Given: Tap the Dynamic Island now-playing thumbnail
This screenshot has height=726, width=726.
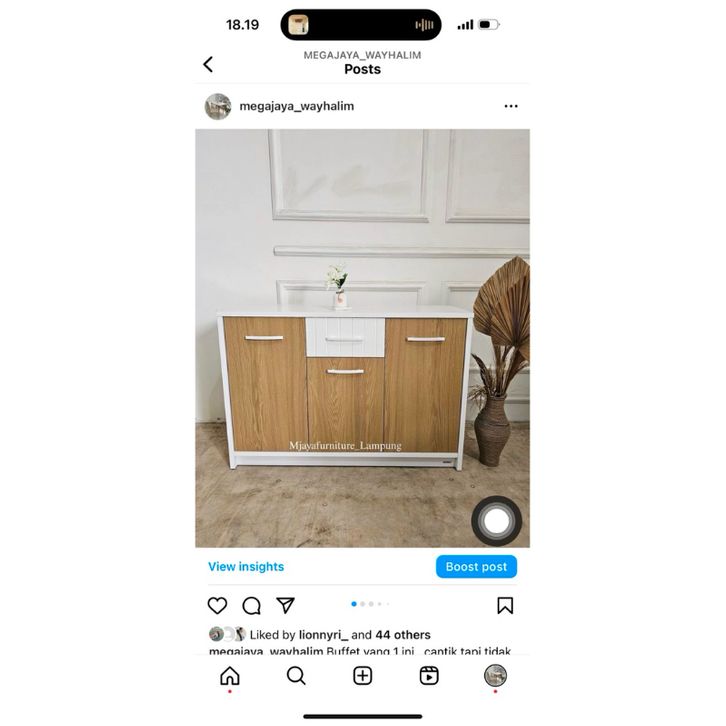Looking at the screenshot, I should click(298, 25).
